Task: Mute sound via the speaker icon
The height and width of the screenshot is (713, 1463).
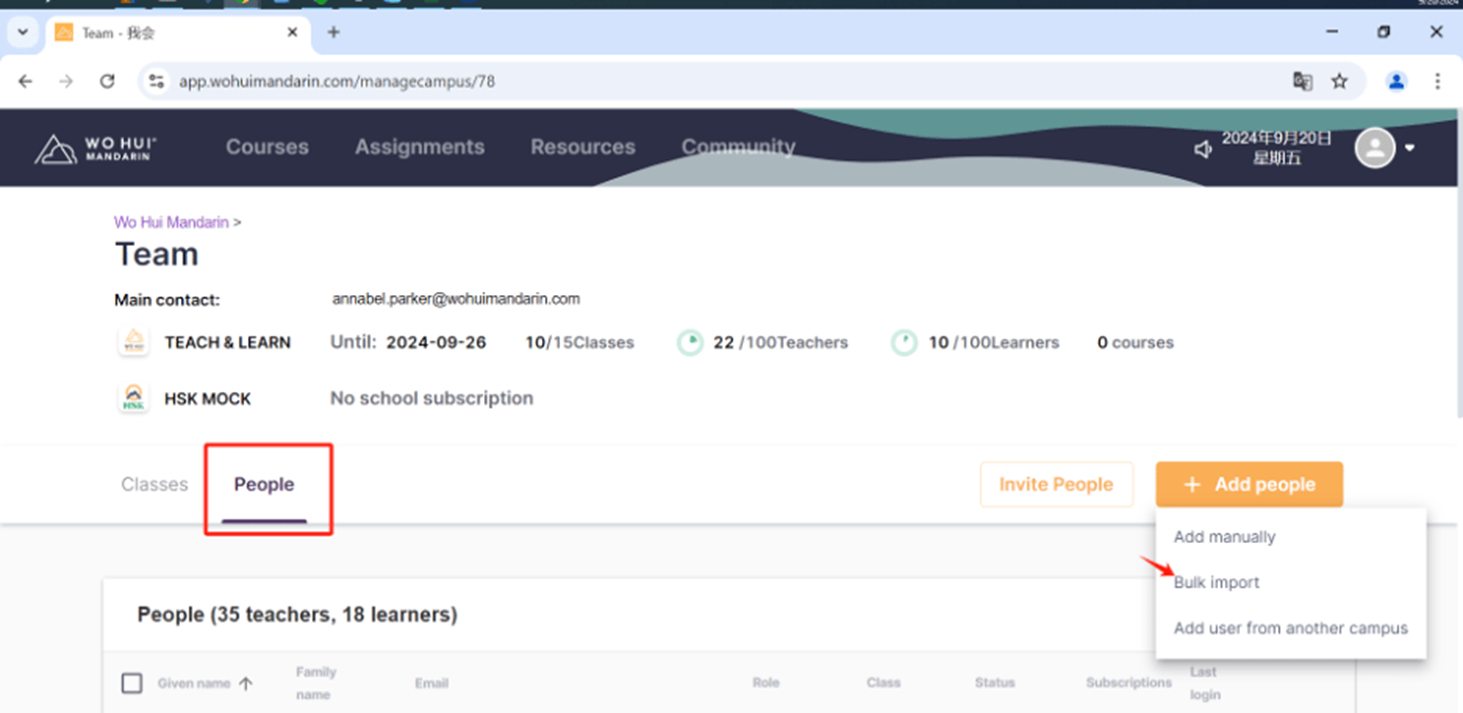Action: click(1202, 149)
